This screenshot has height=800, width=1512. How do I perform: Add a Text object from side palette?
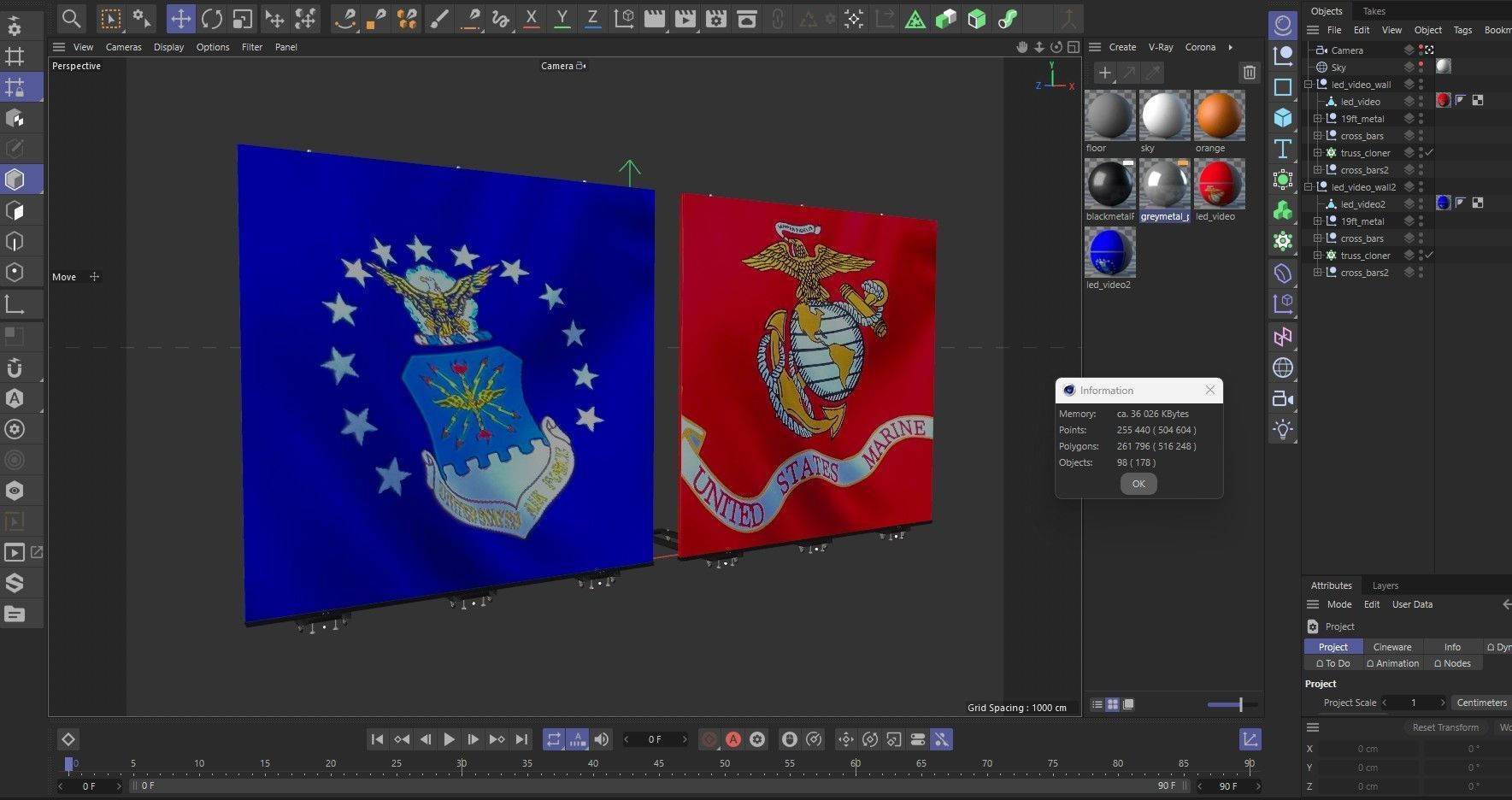[x=1282, y=148]
